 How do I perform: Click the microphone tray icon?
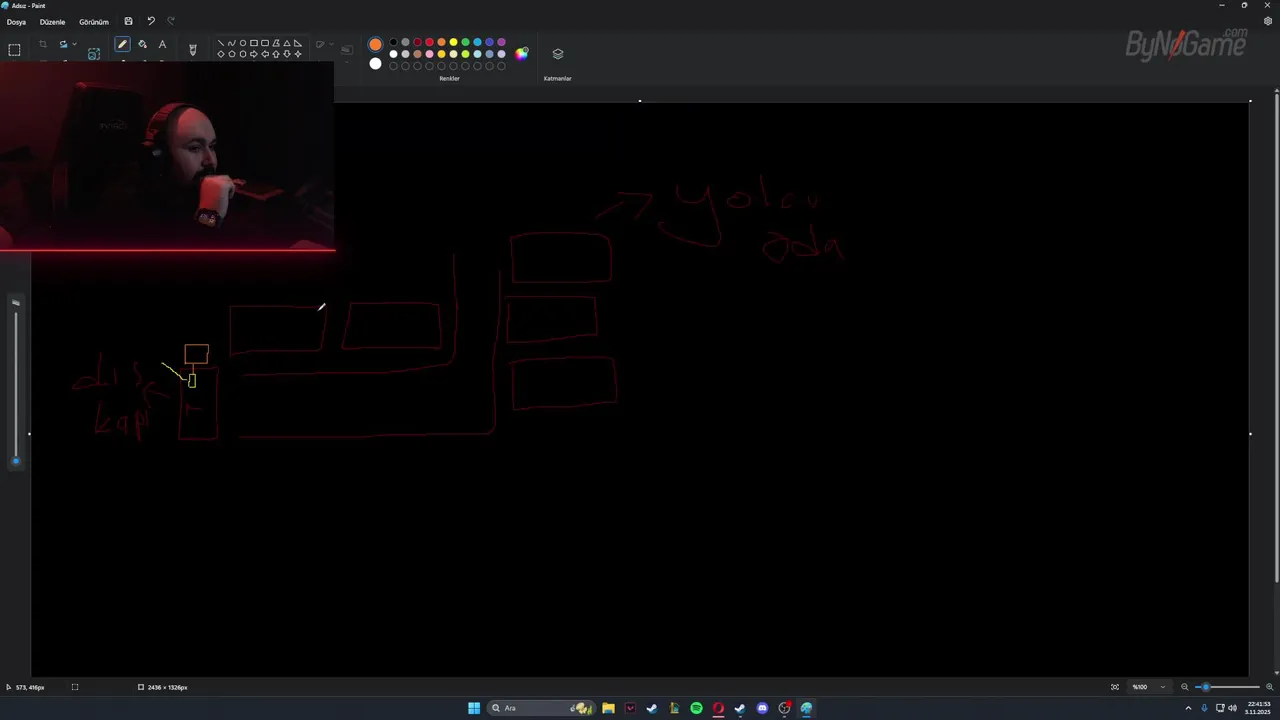pyautogui.click(x=1204, y=708)
